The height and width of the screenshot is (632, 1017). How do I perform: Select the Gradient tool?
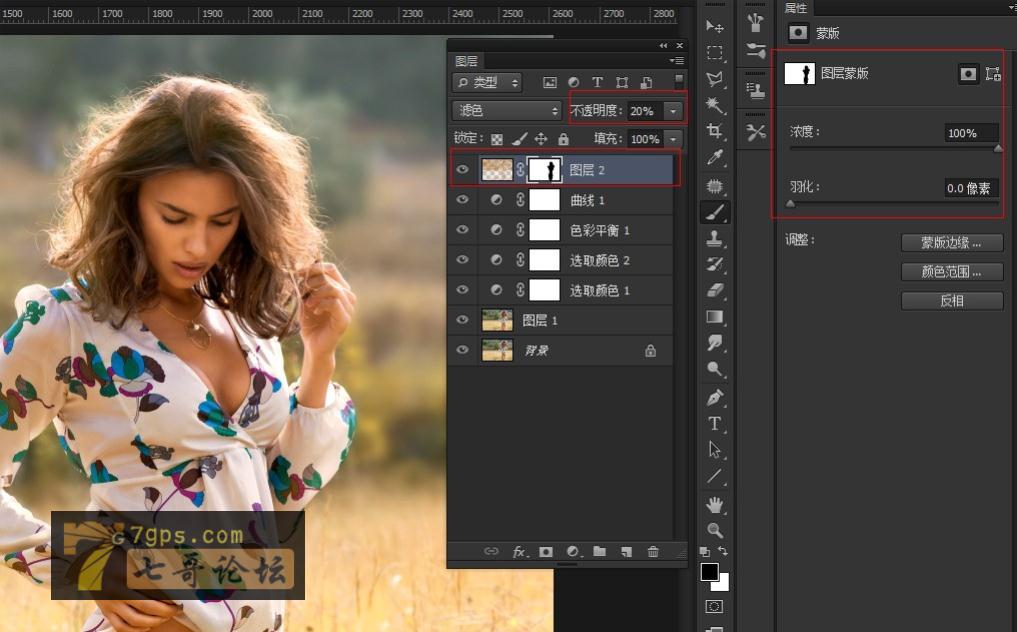point(715,317)
